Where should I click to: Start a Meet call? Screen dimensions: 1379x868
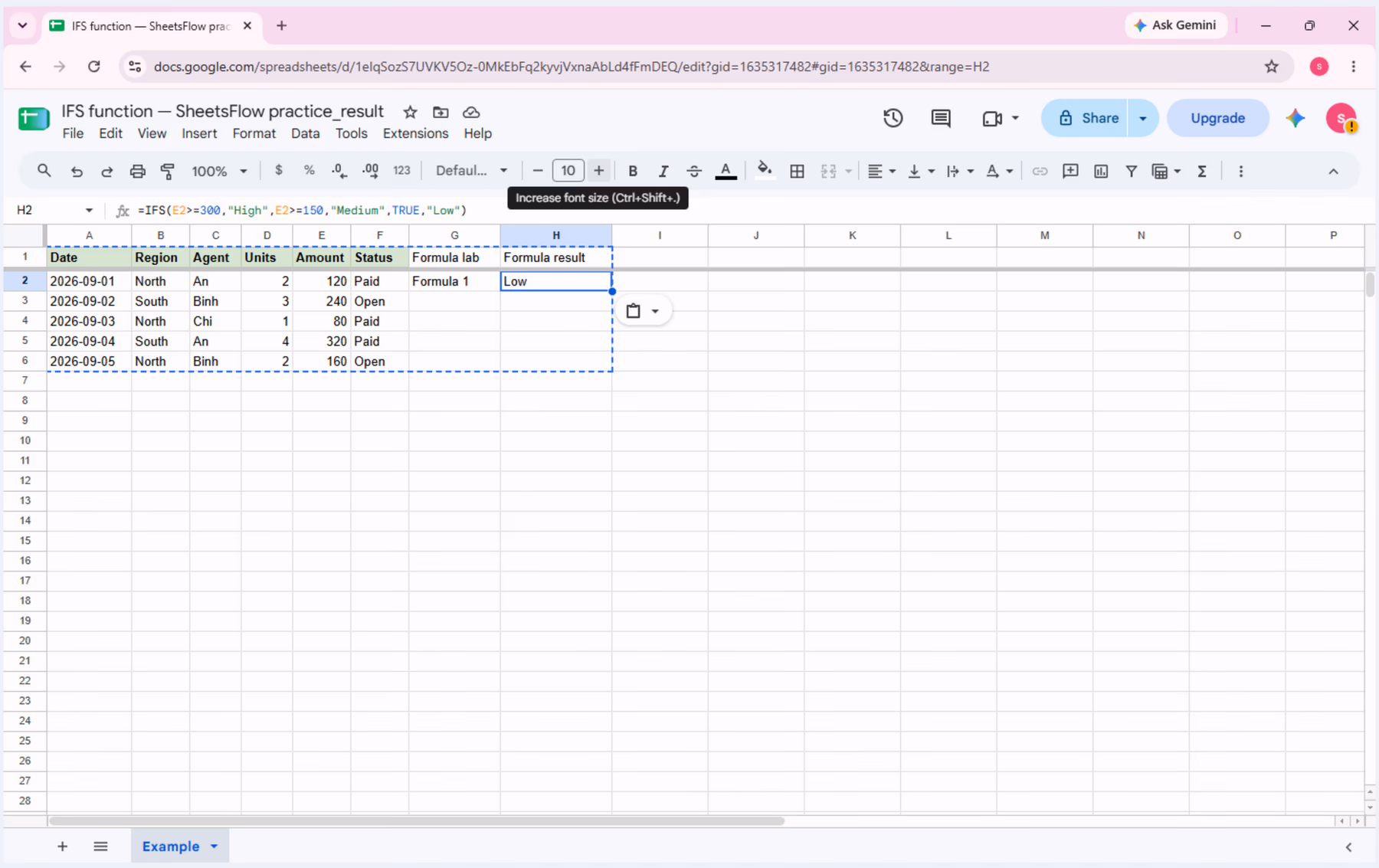pyautogui.click(x=992, y=118)
